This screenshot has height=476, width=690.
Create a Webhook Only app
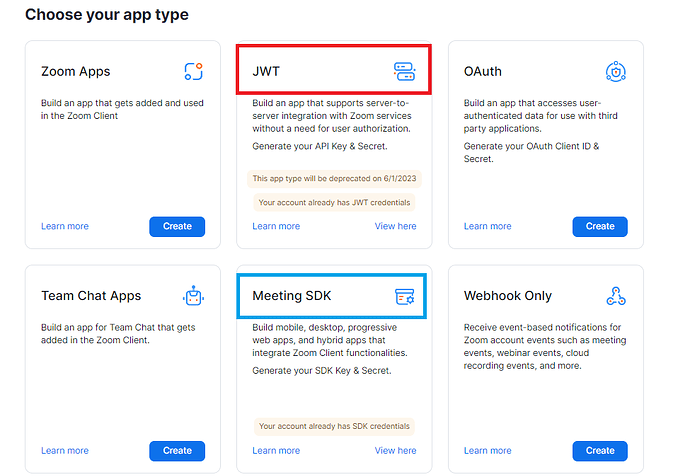tap(600, 450)
